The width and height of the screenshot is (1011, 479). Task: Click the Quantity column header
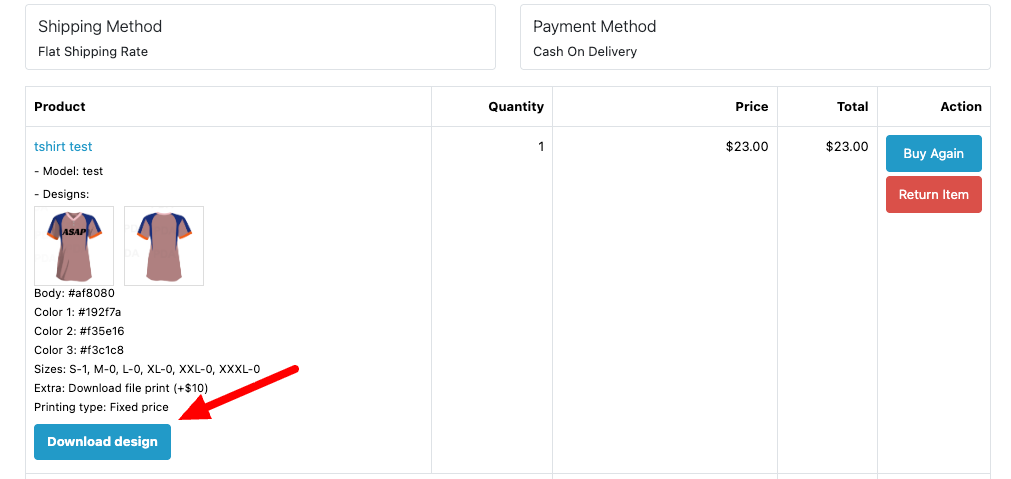click(x=516, y=106)
